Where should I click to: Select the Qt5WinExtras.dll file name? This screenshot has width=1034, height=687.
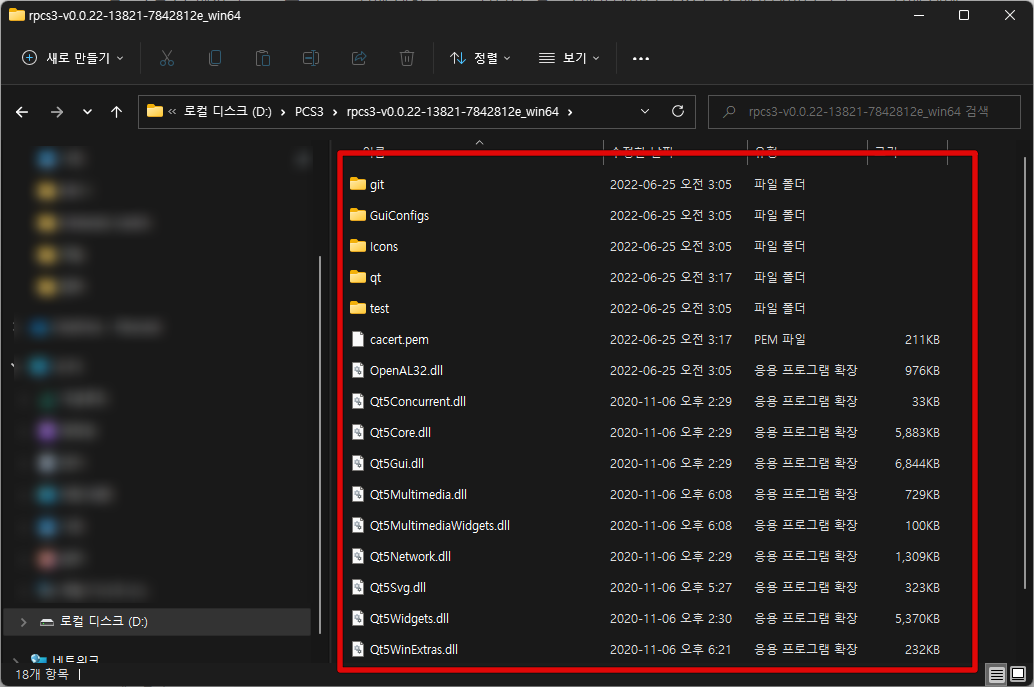[x=413, y=649]
